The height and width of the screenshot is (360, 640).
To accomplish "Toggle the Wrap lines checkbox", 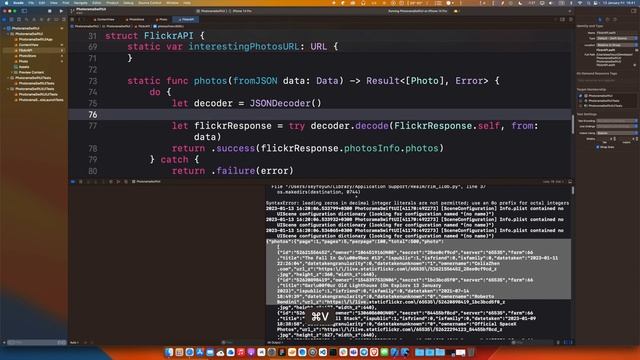I will pos(598,147).
